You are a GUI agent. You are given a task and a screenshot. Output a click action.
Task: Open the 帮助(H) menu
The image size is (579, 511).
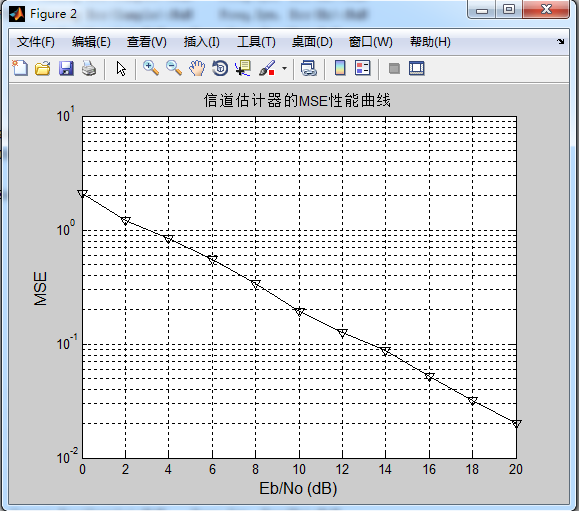coord(430,42)
